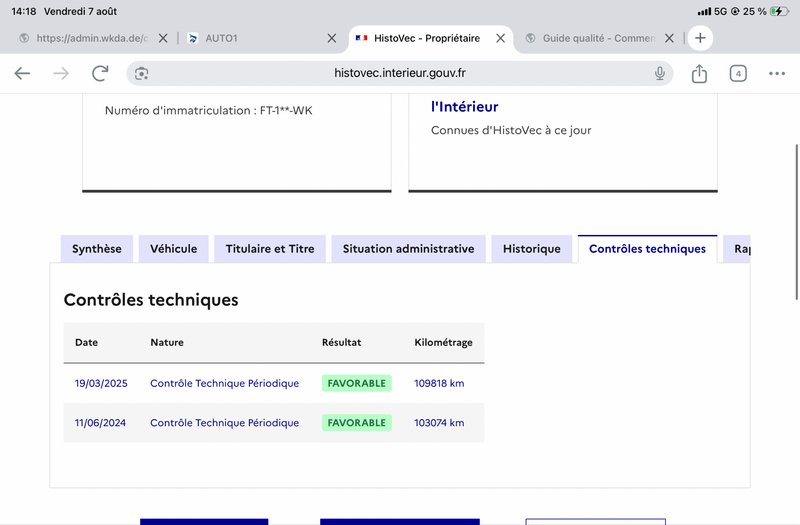
Task: Open the Synthèse tab
Action: 97,249
